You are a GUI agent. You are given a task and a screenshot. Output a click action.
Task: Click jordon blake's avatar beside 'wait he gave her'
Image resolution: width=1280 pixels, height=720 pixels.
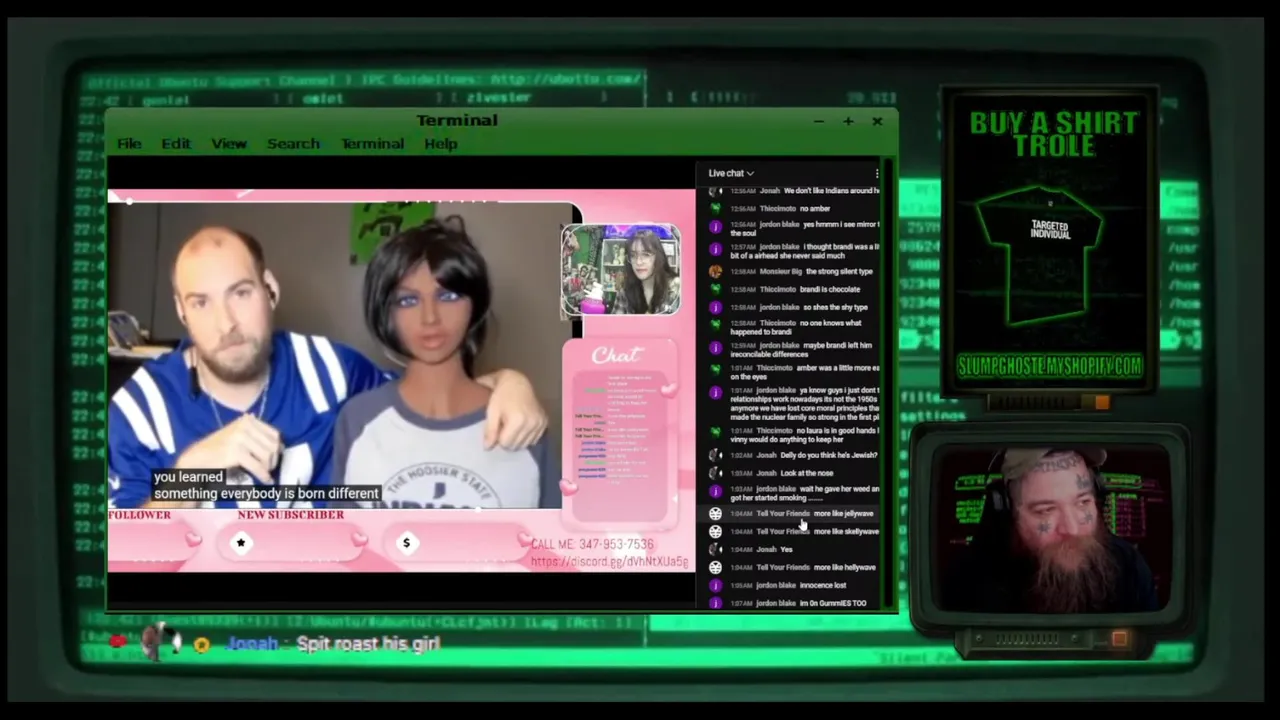coord(715,491)
